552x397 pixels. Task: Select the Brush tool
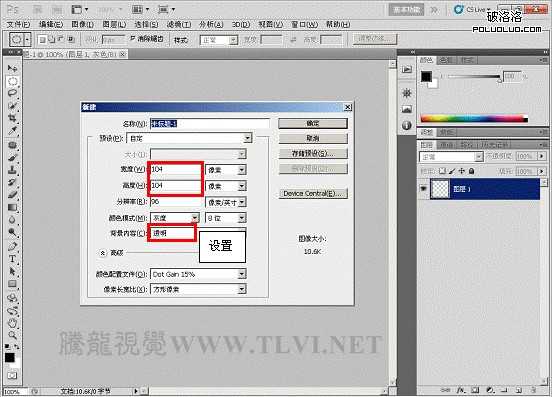[12, 157]
